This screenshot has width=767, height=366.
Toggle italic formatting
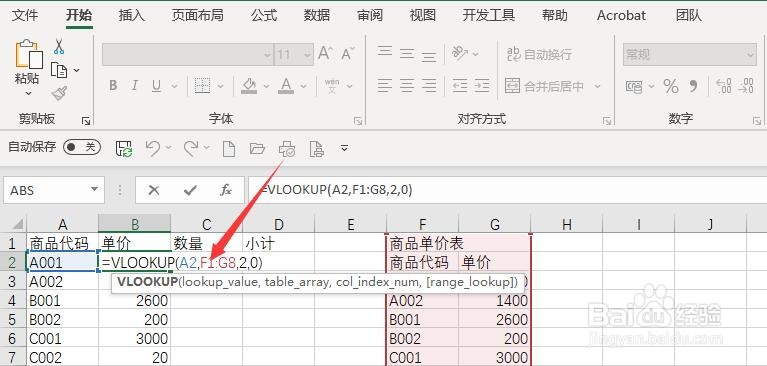(x=135, y=86)
